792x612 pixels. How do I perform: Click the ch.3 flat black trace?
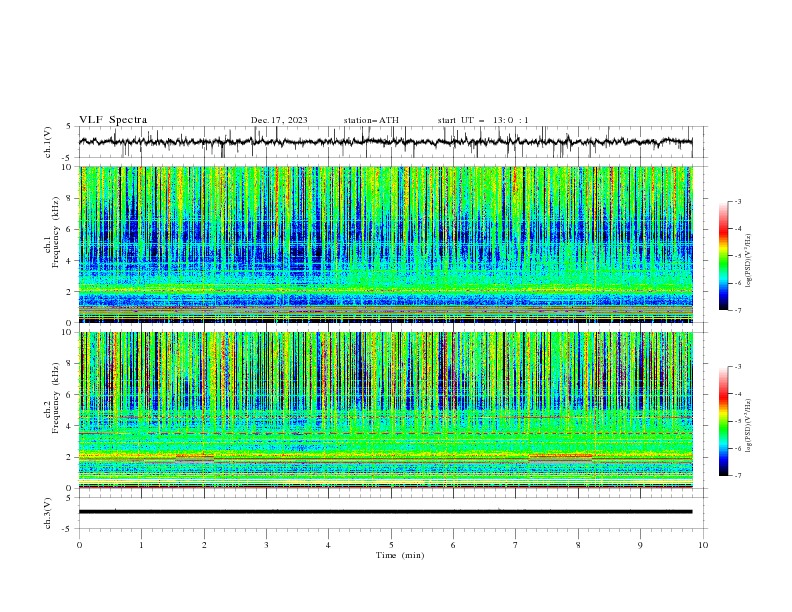(386, 512)
